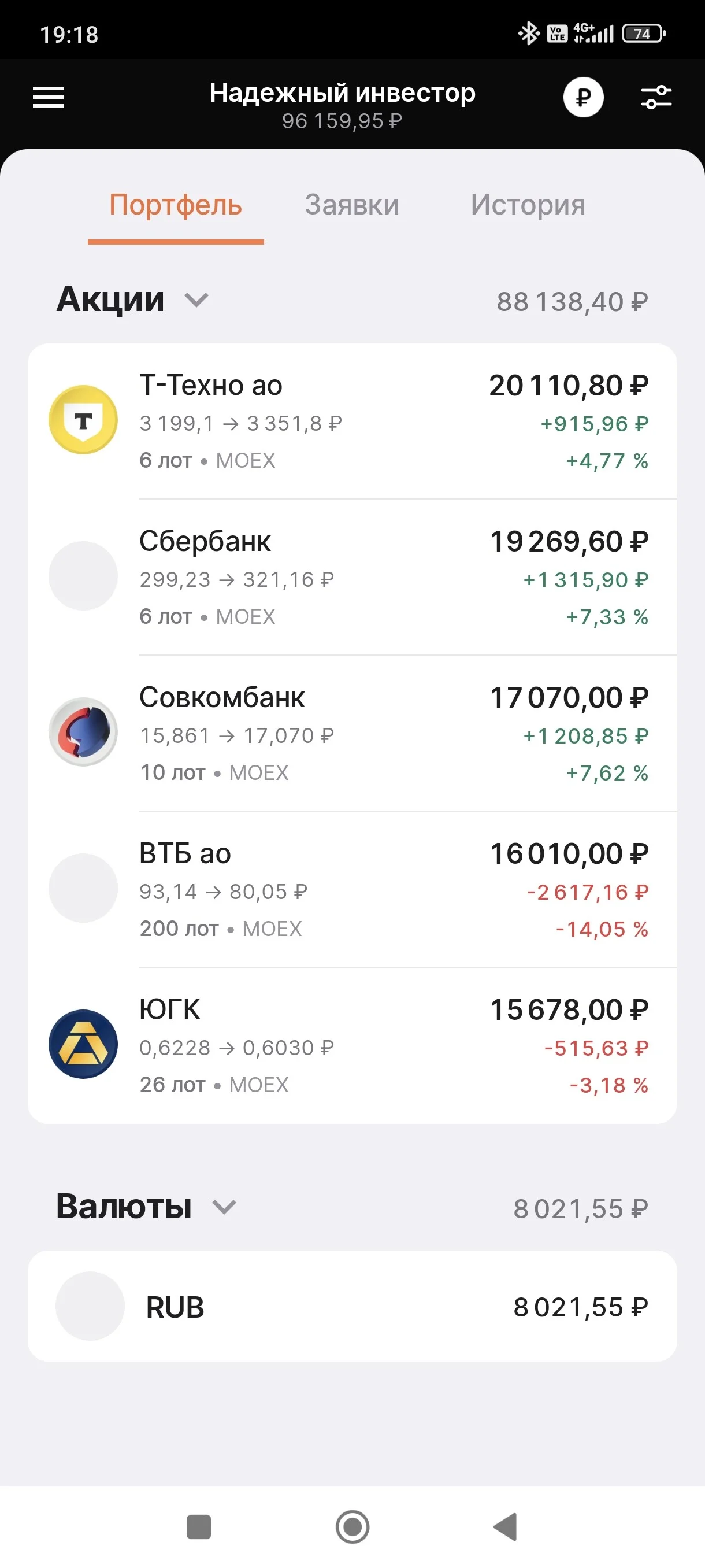Collapse the Валюты section chevron
Viewport: 705px width, 1568px height.
224,1207
